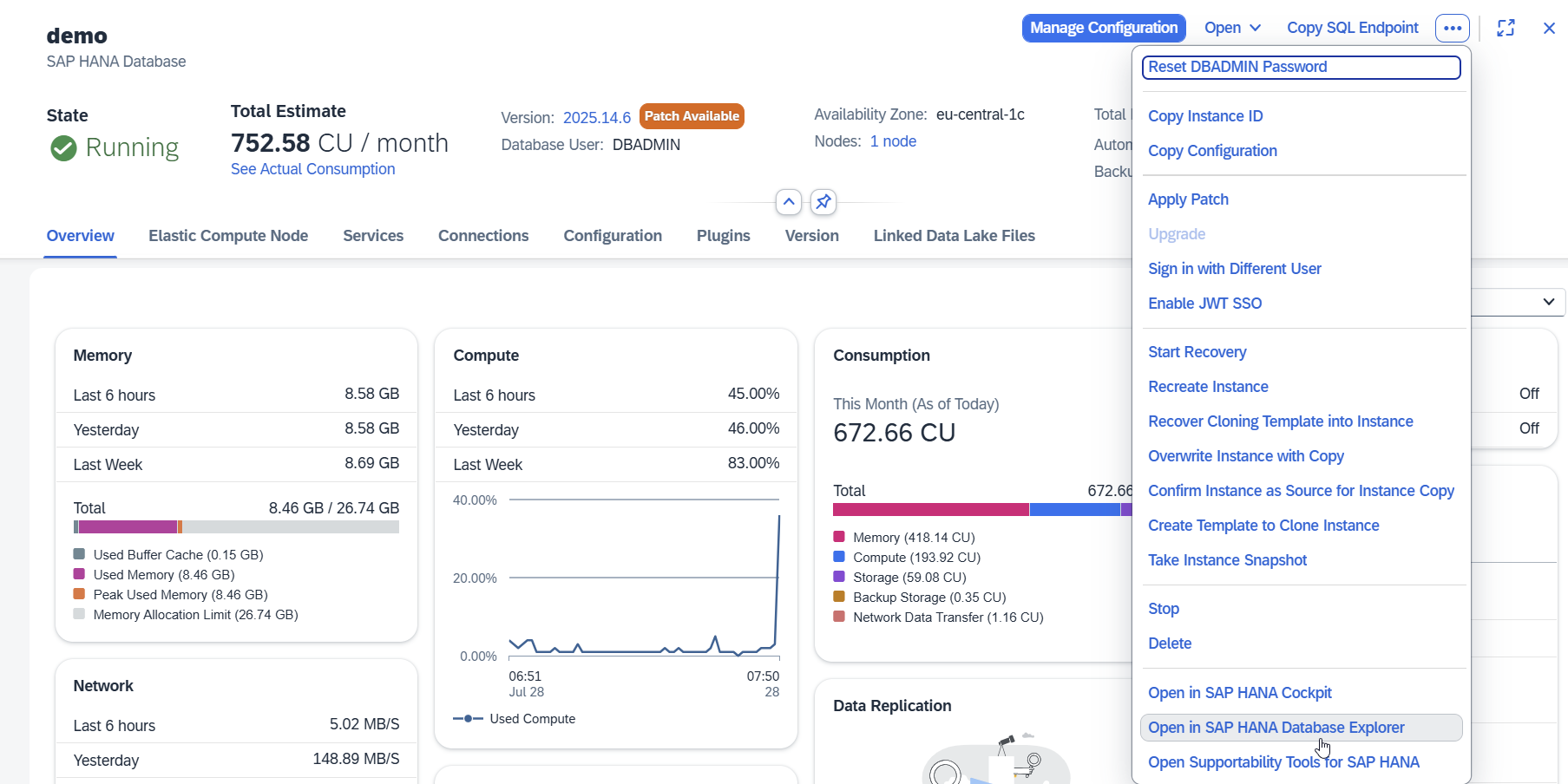This screenshot has width=1568, height=784.
Task: Click Memory Last Week value 8.69 GB
Action: 371,463
